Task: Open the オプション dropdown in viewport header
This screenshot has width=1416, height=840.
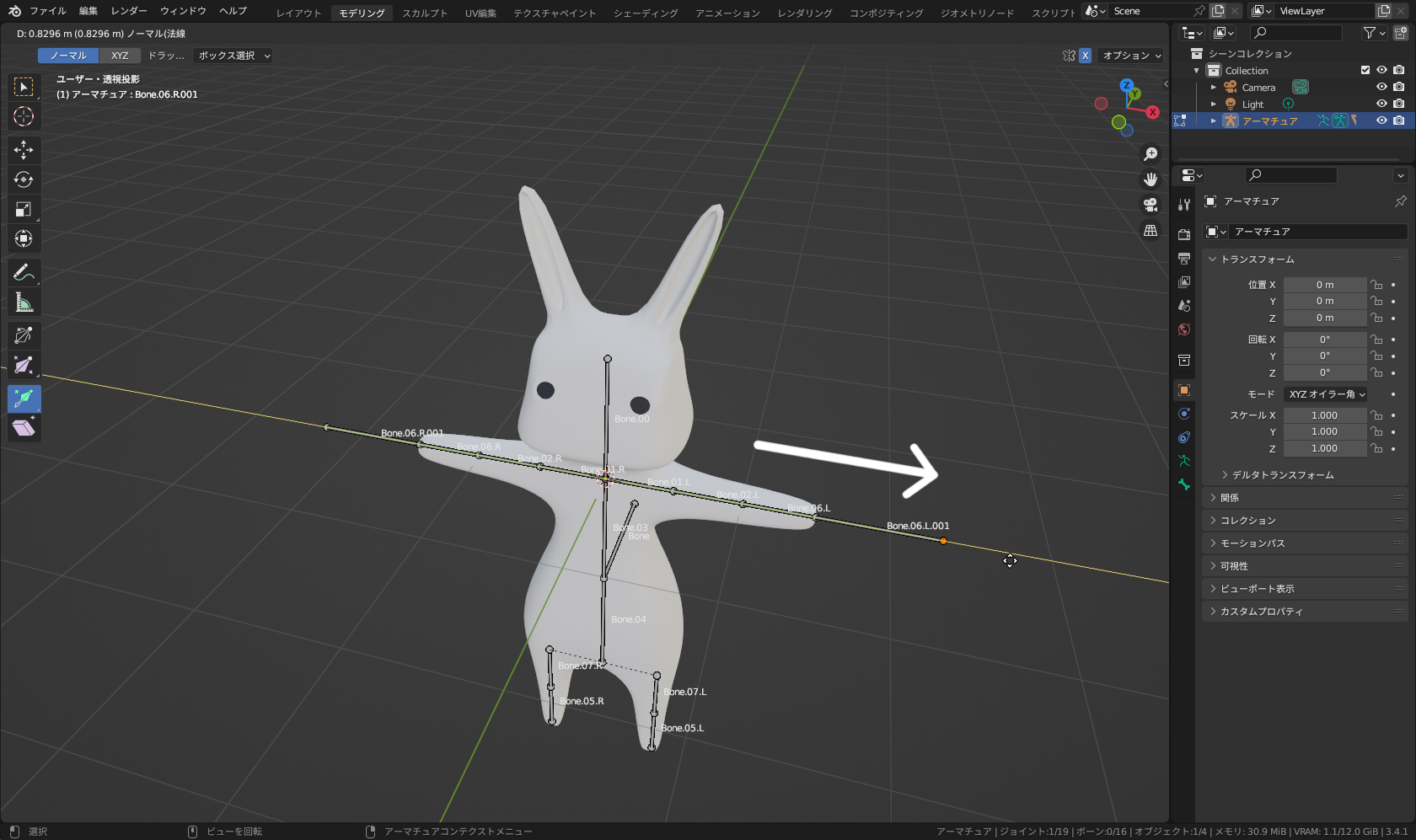Action: pyautogui.click(x=1132, y=56)
